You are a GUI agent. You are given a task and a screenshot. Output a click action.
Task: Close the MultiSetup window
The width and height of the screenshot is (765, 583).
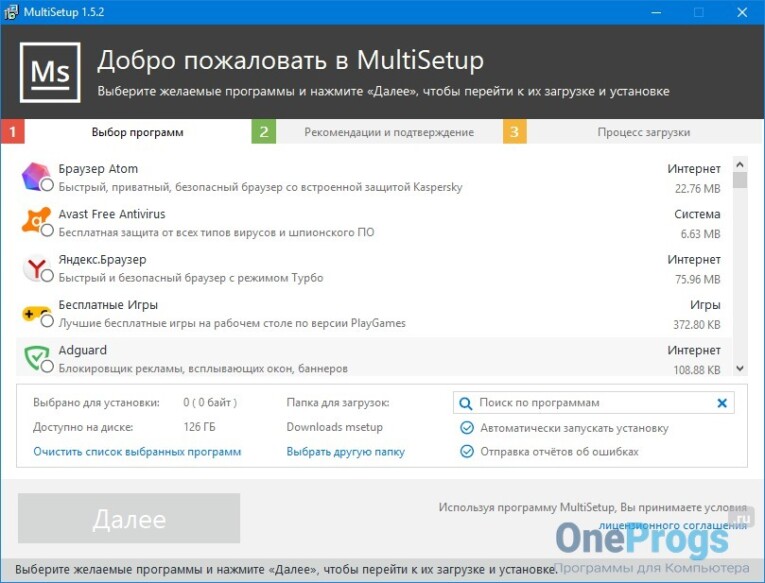point(742,12)
